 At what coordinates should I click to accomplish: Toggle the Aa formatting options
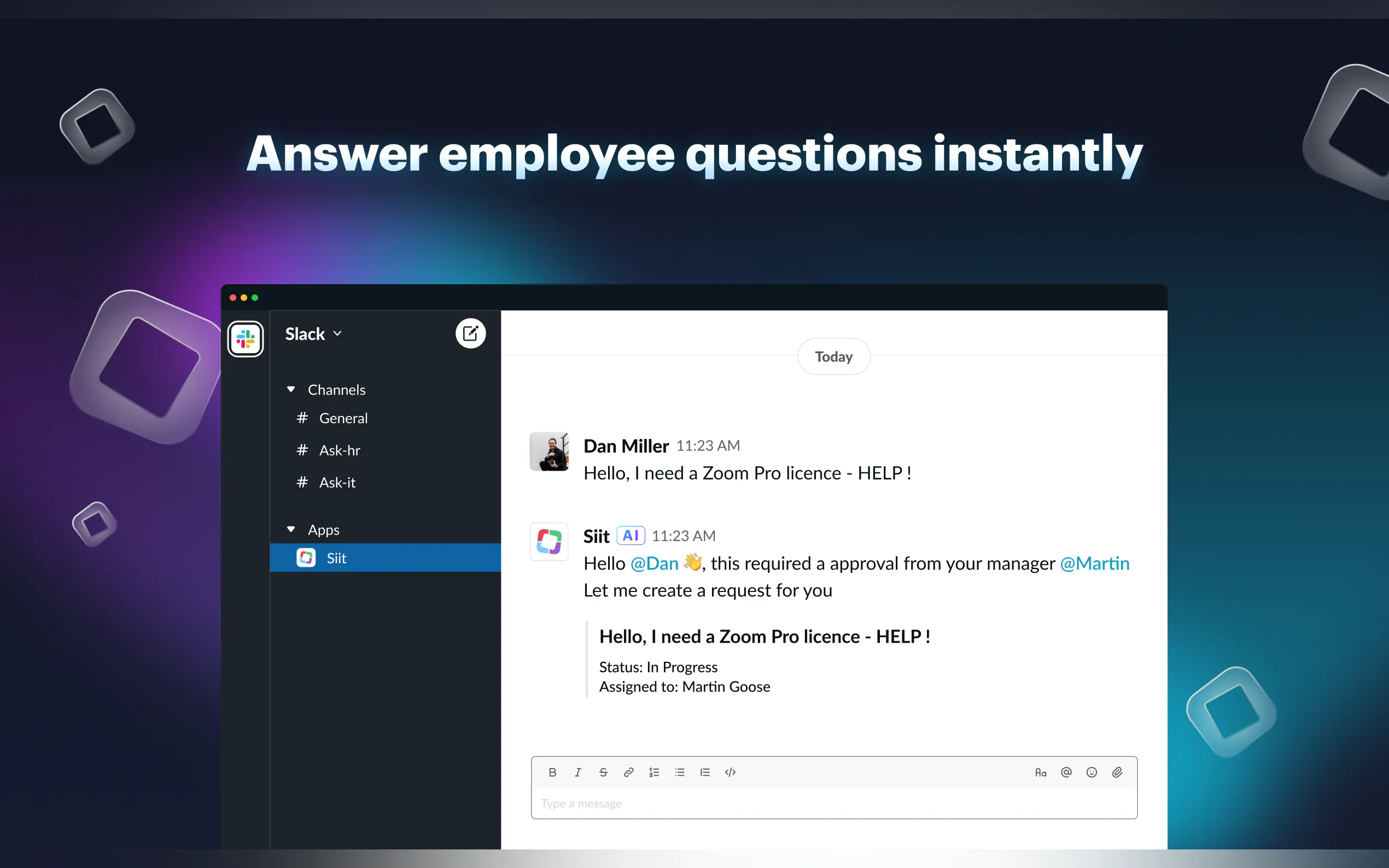pyautogui.click(x=1041, y=772)
